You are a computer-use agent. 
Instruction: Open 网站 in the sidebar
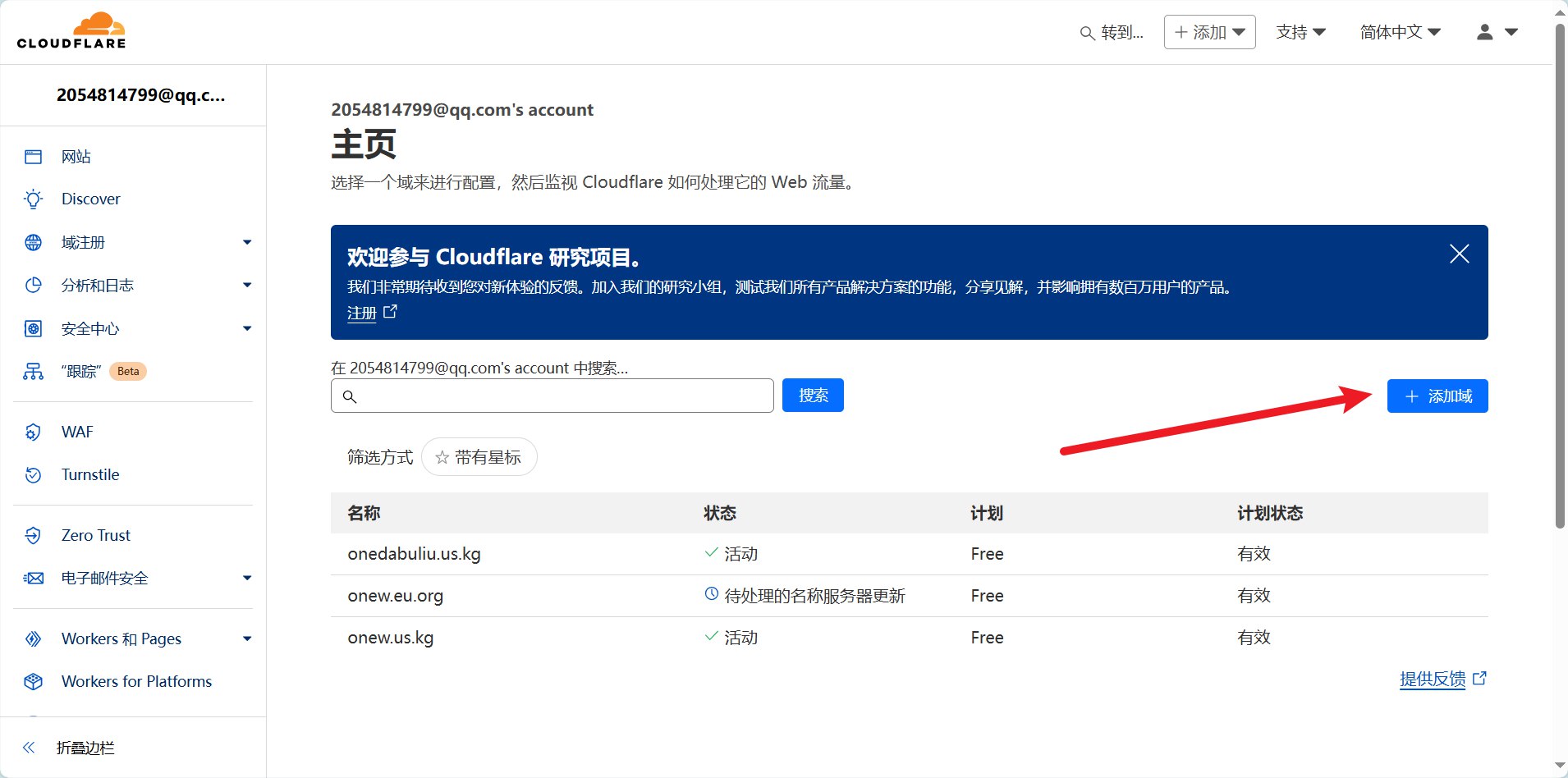click(x=76, y=157)
